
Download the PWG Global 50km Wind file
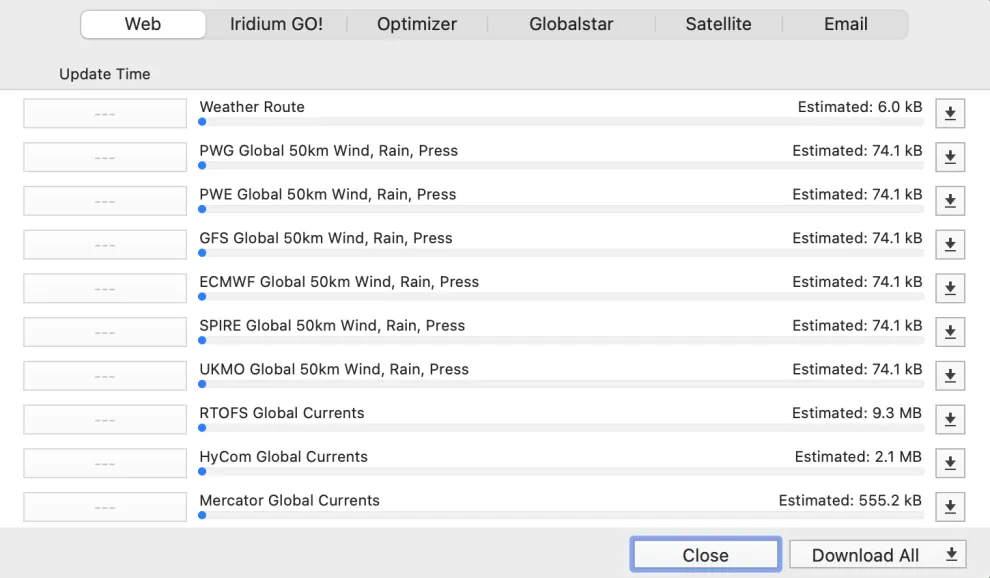(x=949, y=157)
